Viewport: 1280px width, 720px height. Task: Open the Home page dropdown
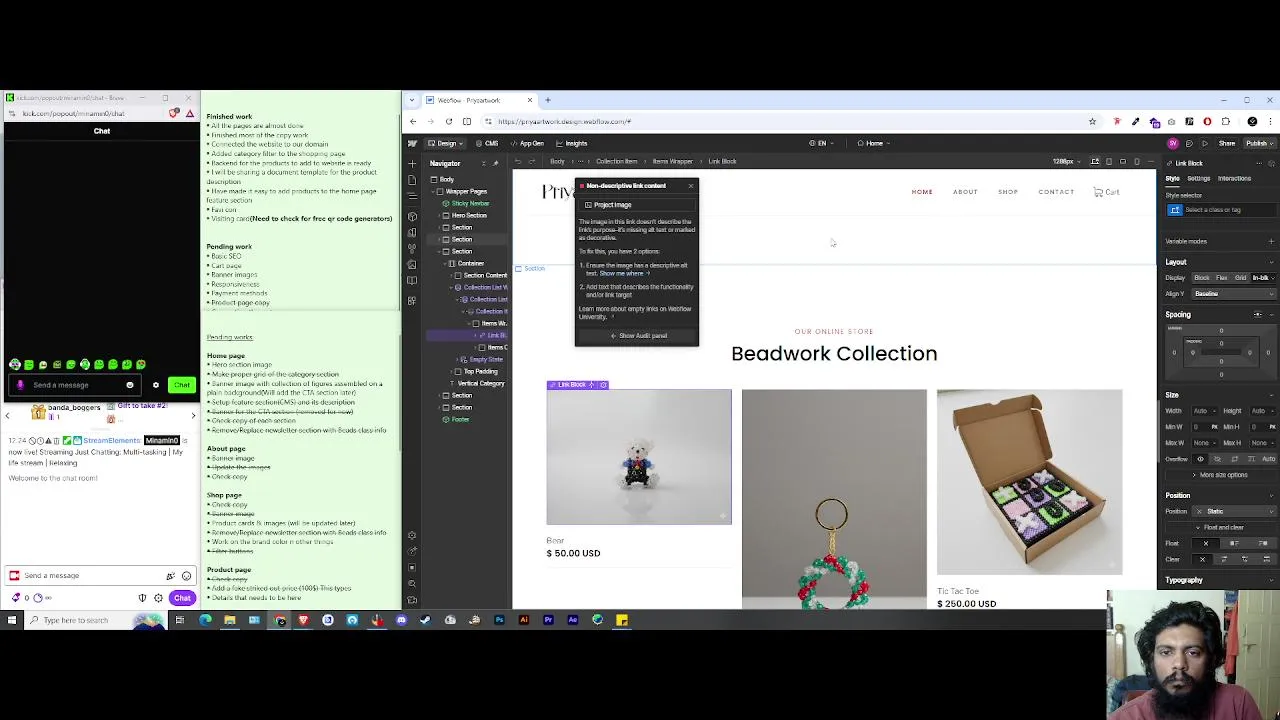pyautogui.click(x=873, y=143)
